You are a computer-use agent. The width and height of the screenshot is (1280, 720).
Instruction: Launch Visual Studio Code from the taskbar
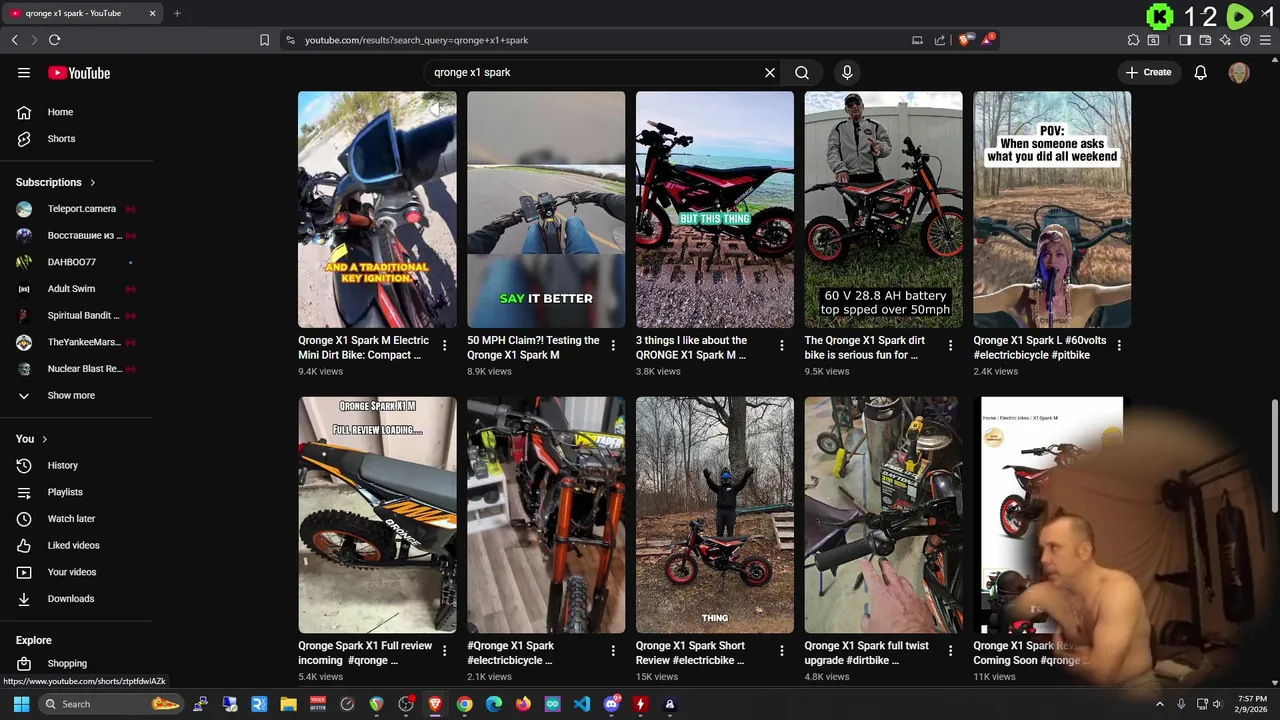[582, 704]
